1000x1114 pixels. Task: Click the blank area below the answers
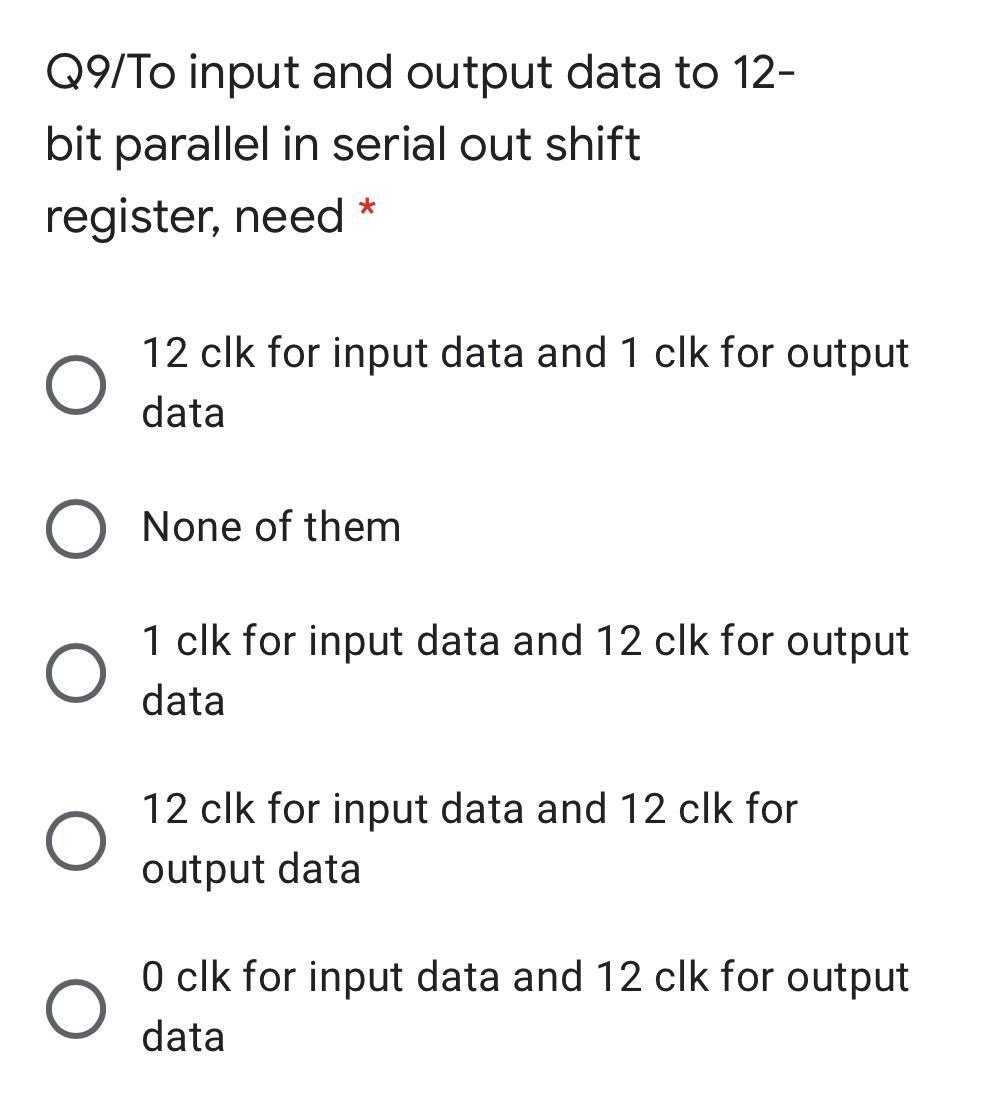coord(500,1090)
